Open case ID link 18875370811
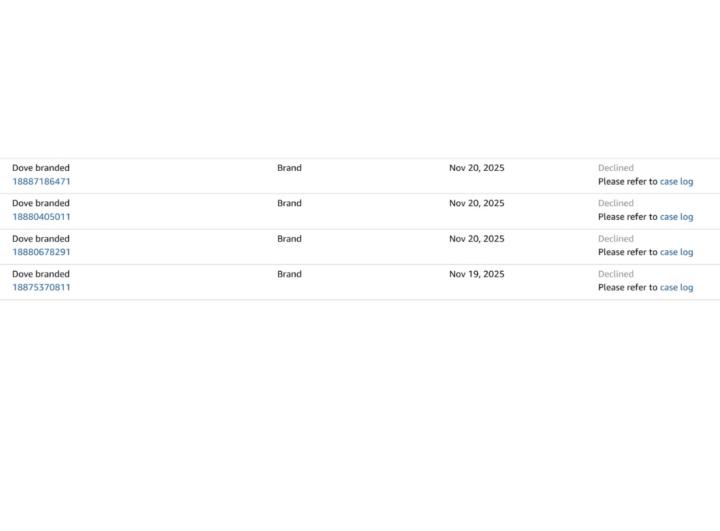 [41, 288]
